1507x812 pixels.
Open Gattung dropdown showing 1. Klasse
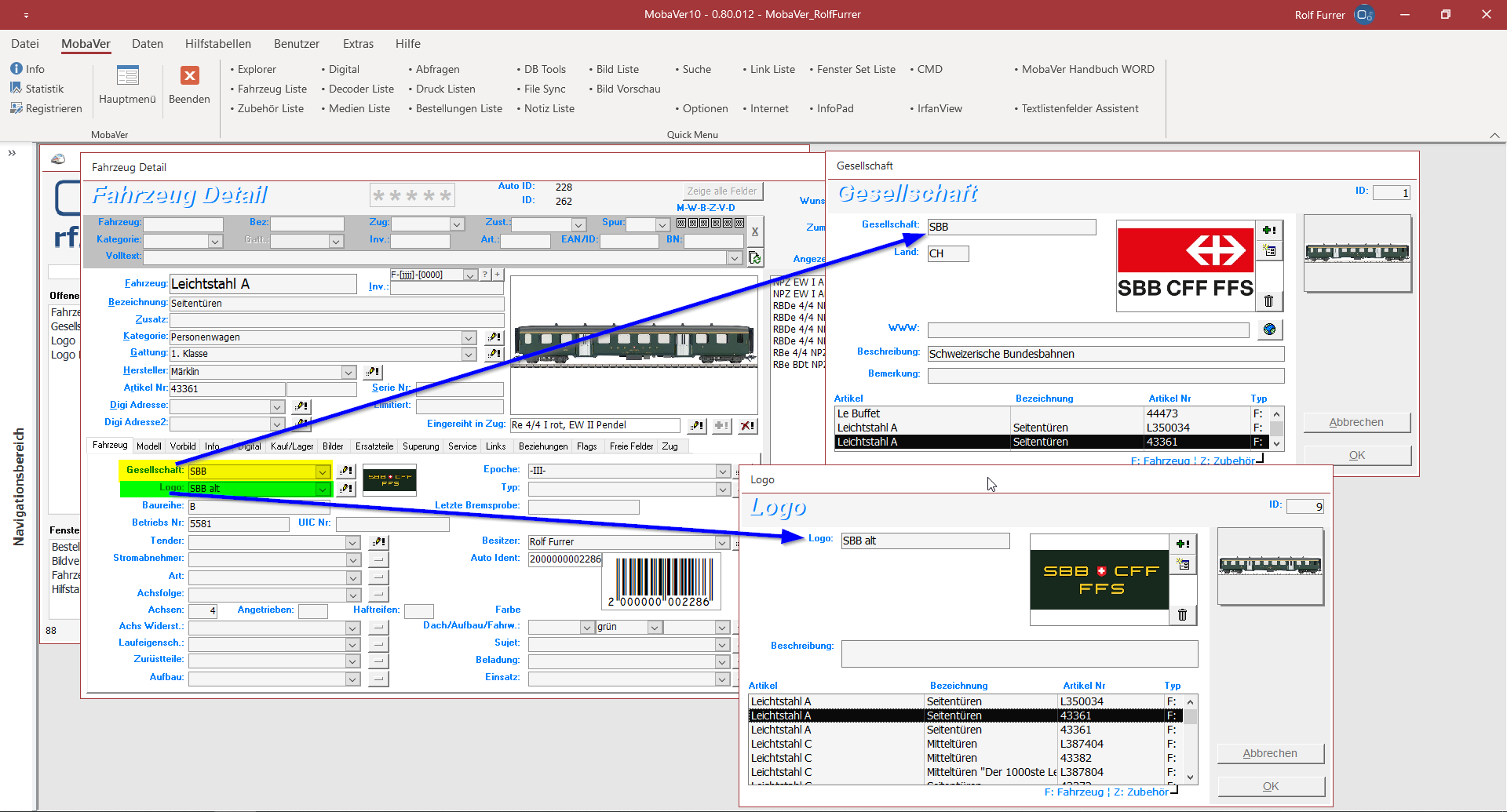469,354
